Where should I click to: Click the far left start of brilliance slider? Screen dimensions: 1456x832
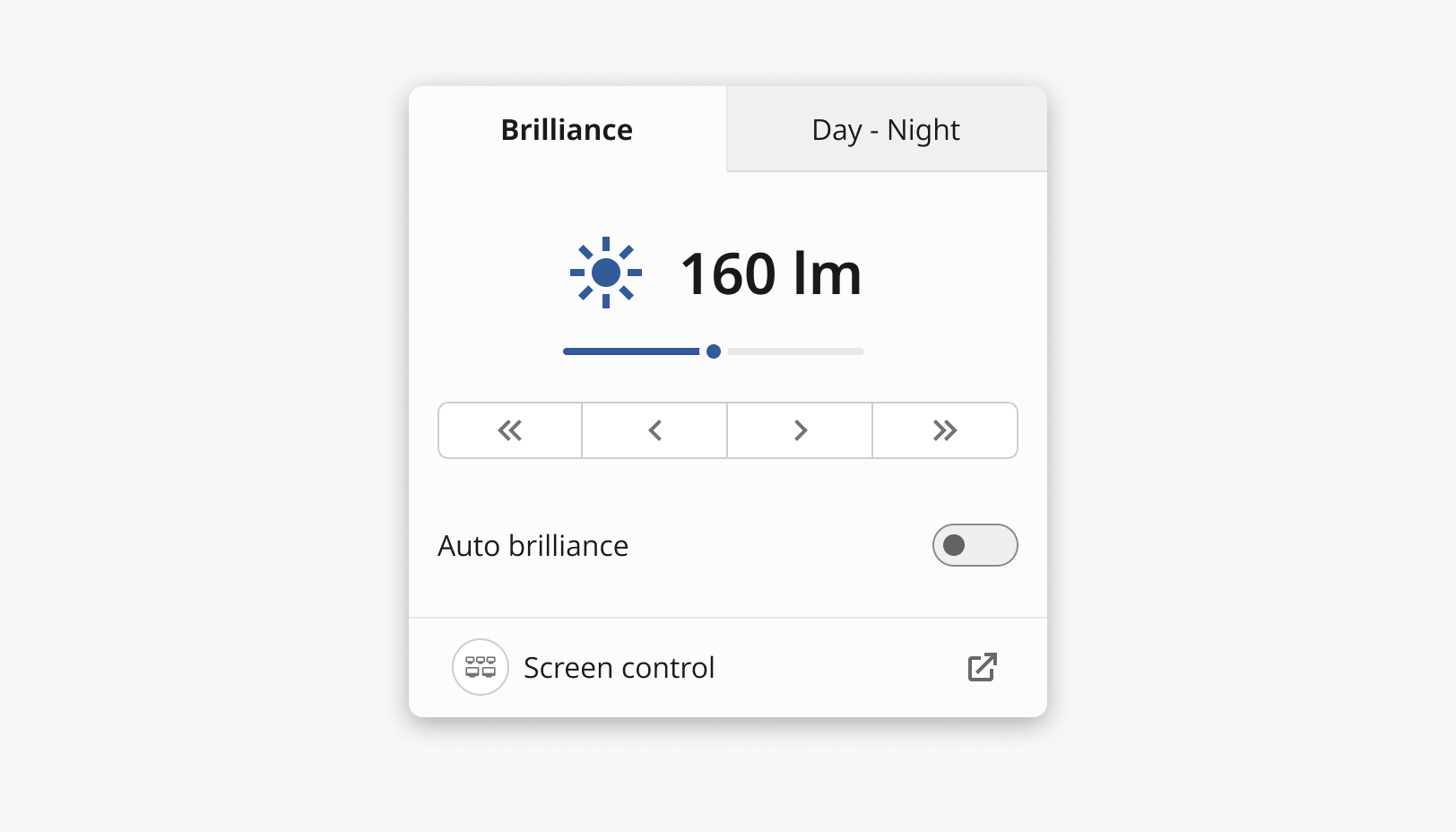[567, 351]
